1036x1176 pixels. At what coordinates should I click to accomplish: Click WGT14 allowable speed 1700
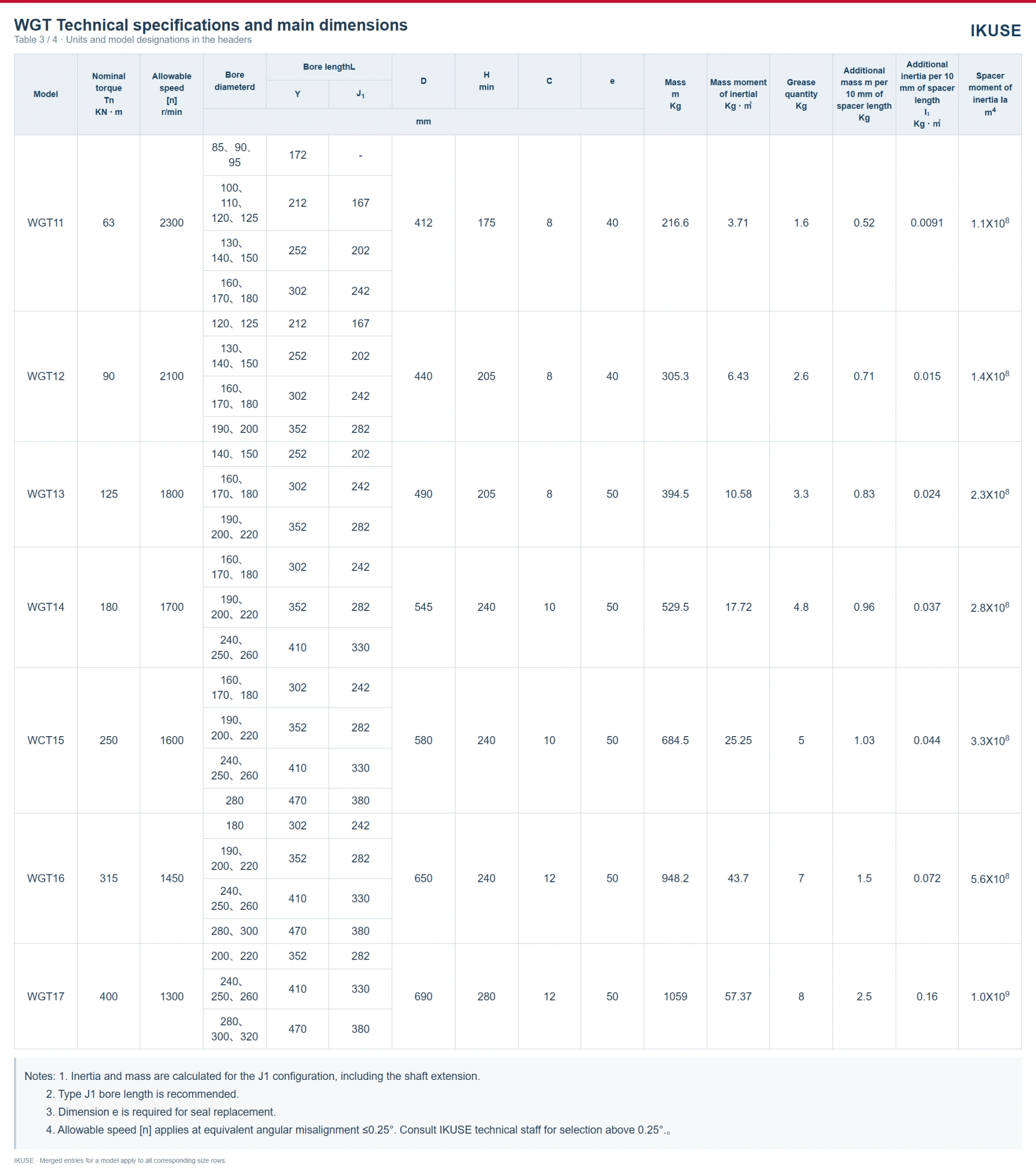172,607
